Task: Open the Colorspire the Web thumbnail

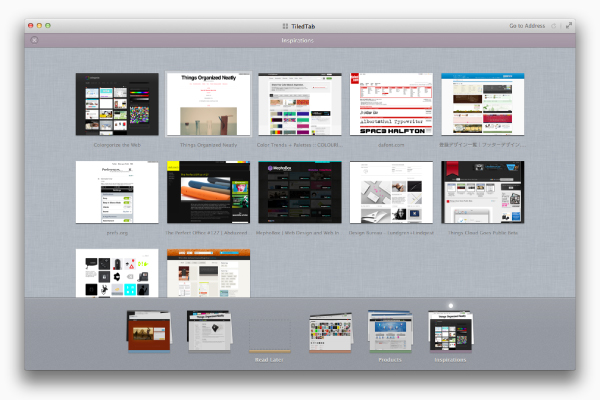Action: (117, 104)
